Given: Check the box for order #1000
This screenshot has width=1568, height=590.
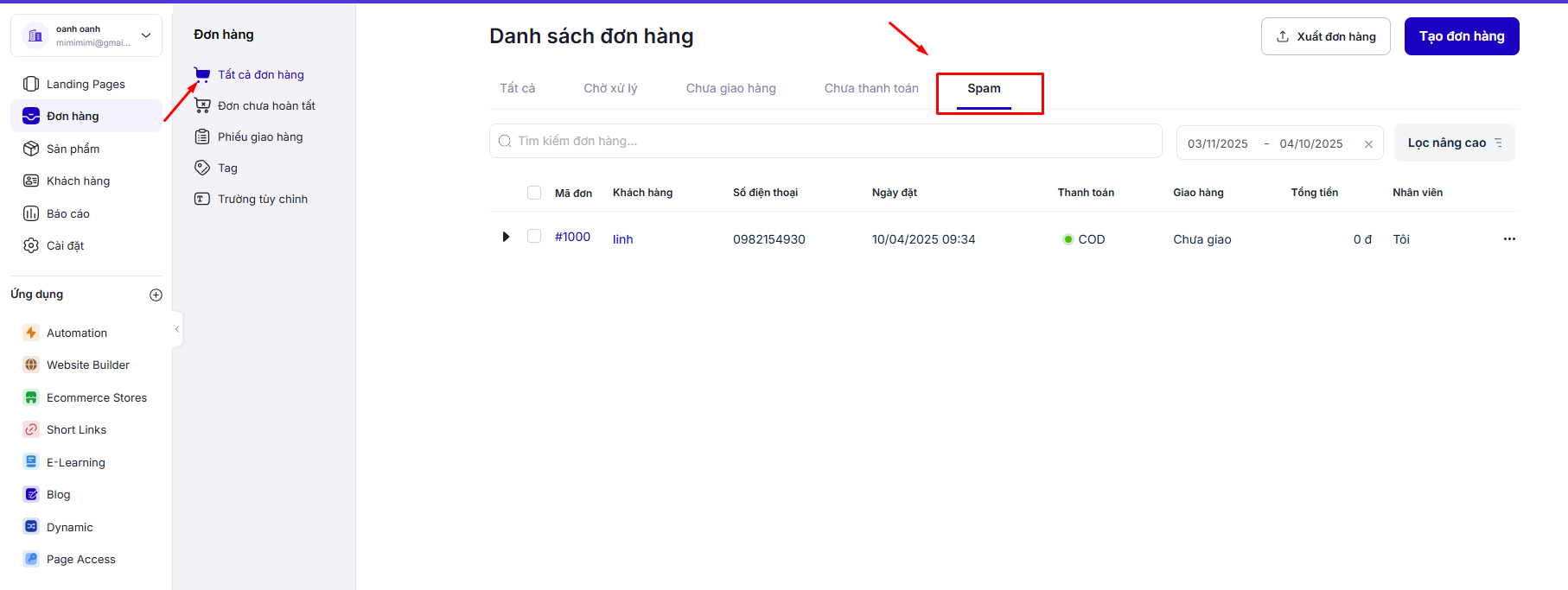Looking at the screenshot, I should pos(534,237).
